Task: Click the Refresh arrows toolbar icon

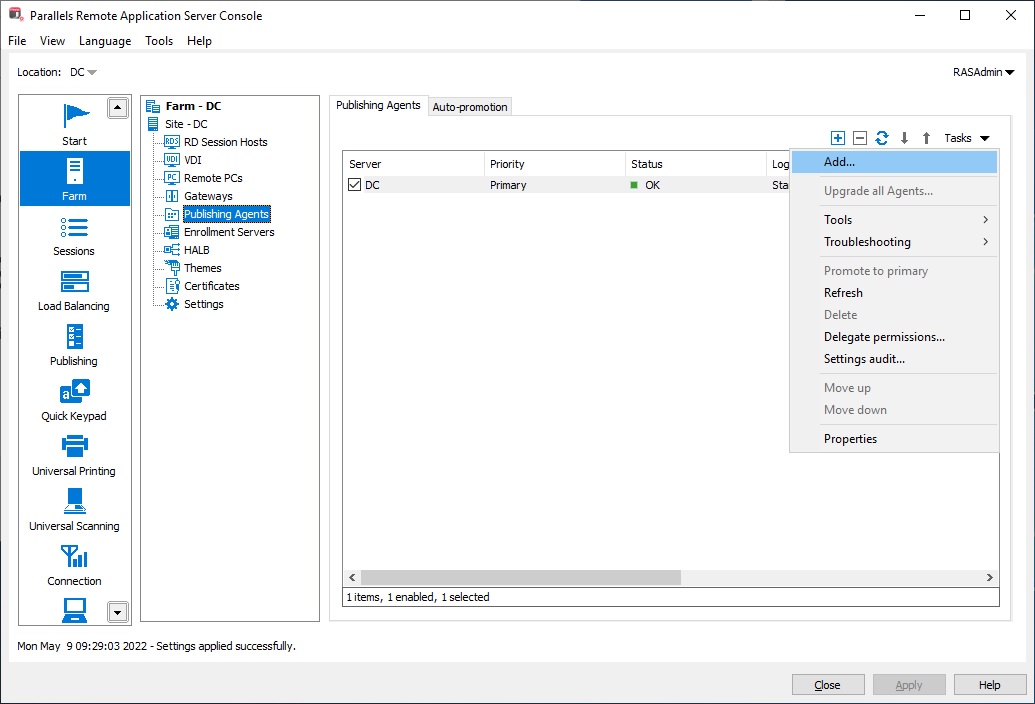Action: [882, 138]
